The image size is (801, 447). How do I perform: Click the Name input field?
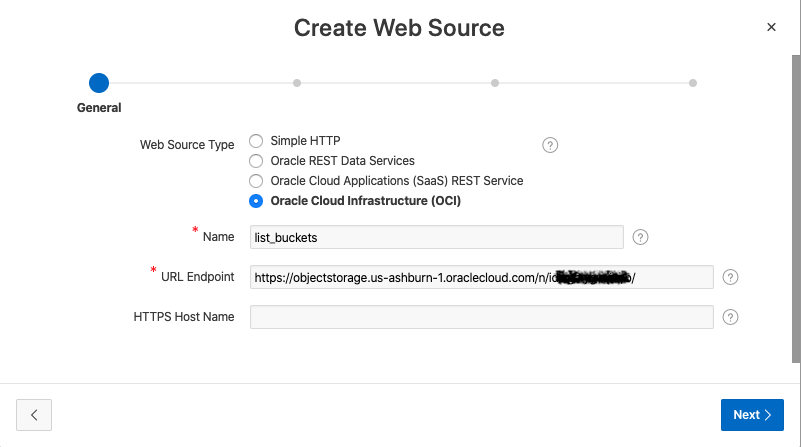tap(437, 237)
